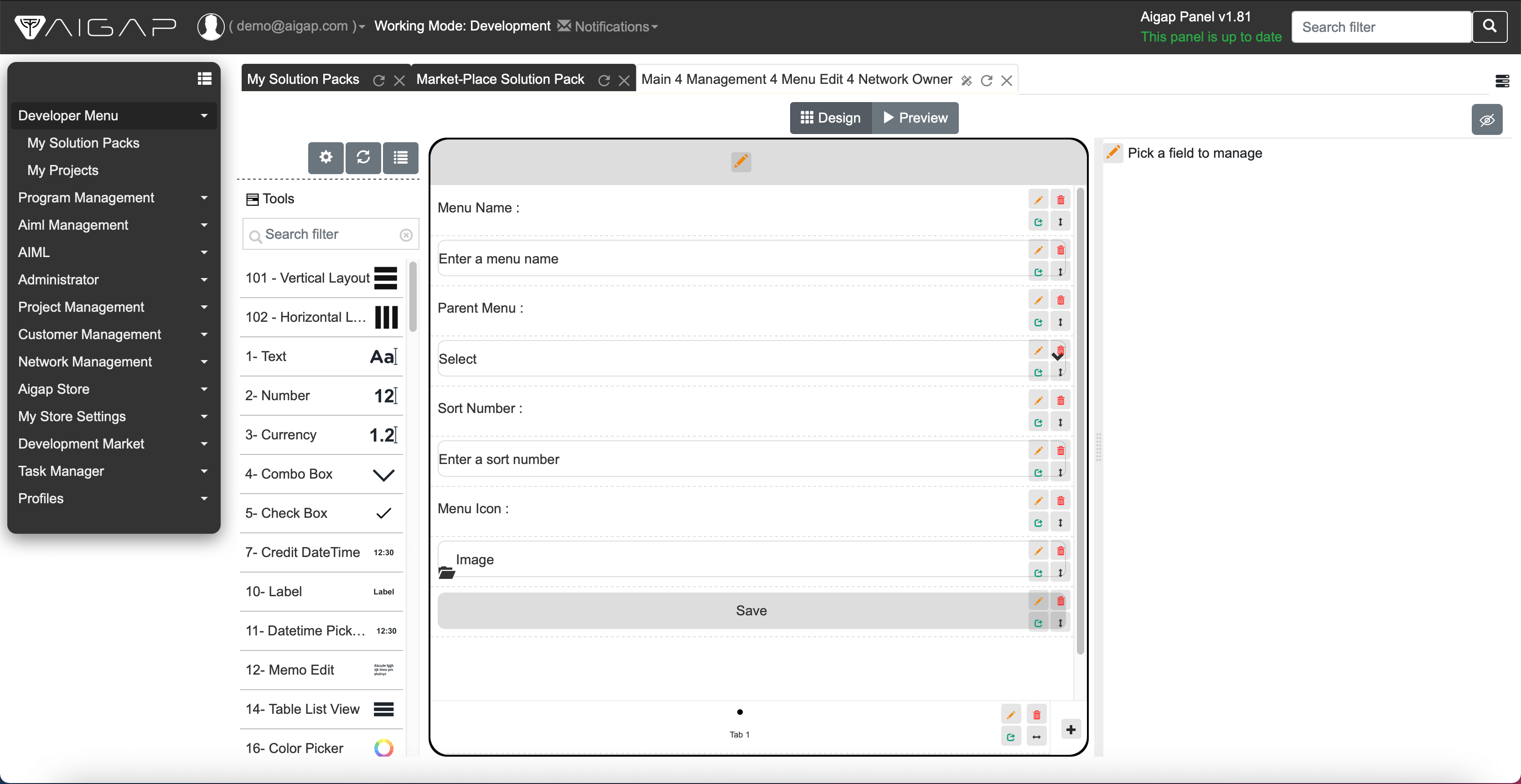The image size is (1521, 784).
Task: Click the header Search filter input
Action: point(1381,26)
